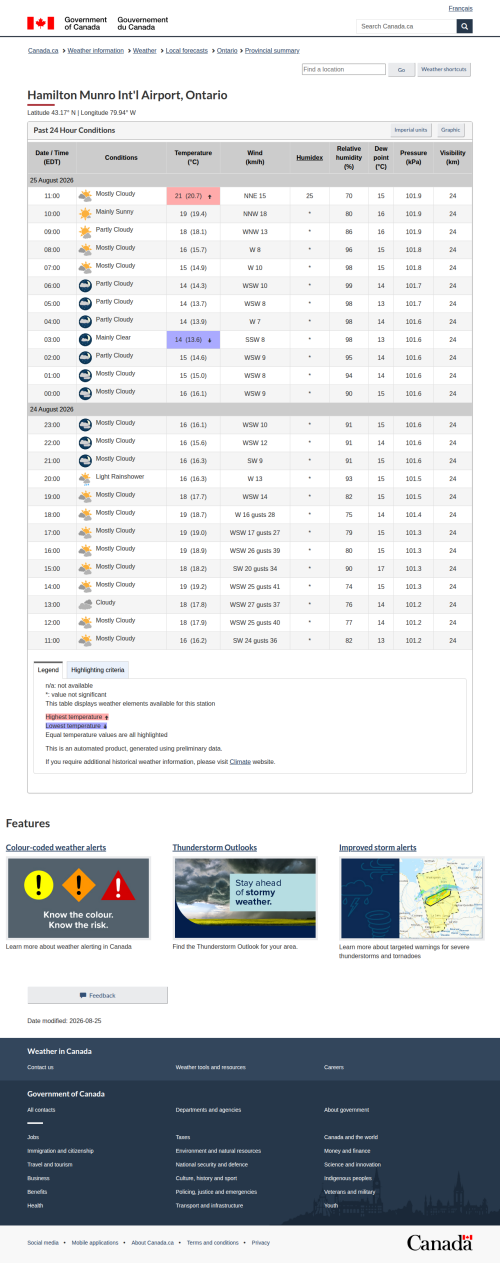Click the speech-bubble icon on the Feedback button

83,995
